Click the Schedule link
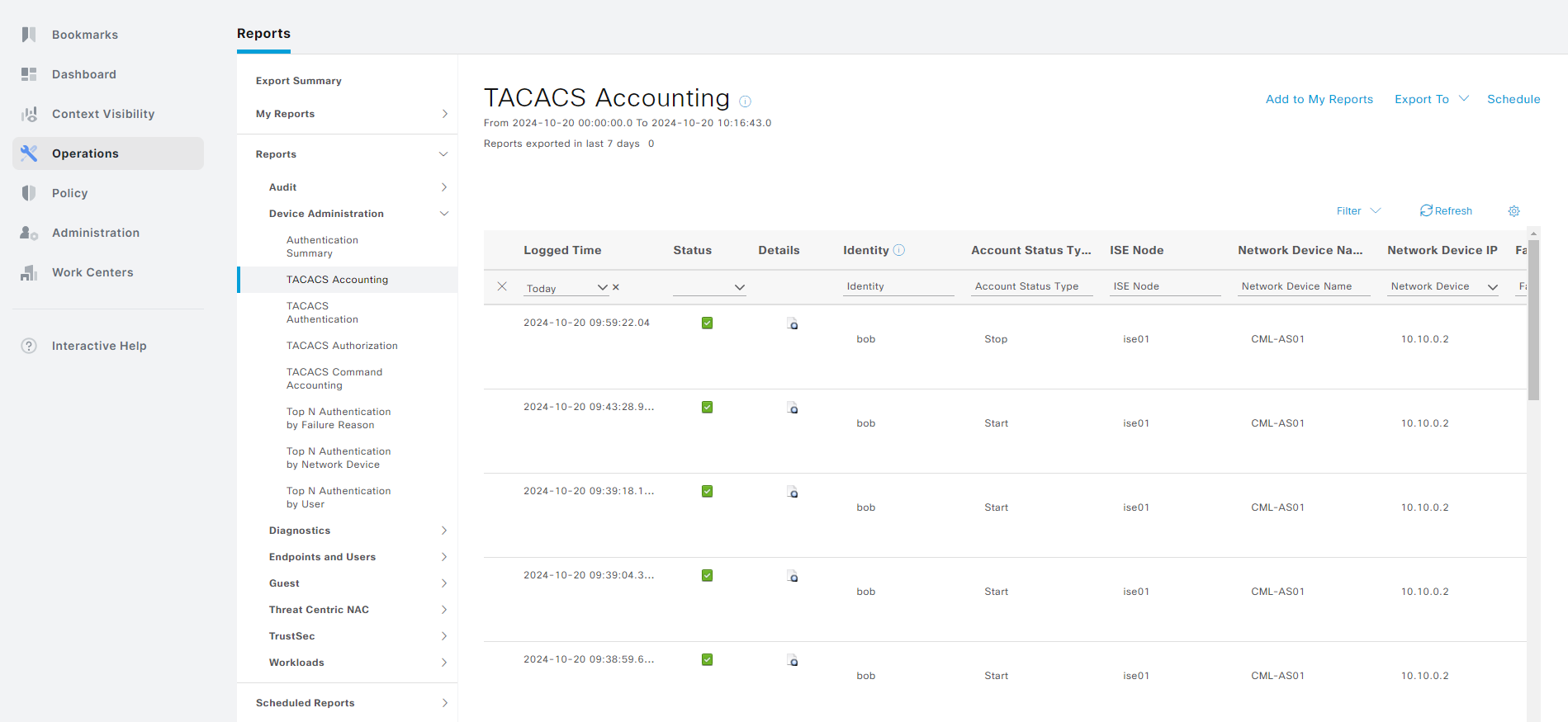 [1514, 99]
